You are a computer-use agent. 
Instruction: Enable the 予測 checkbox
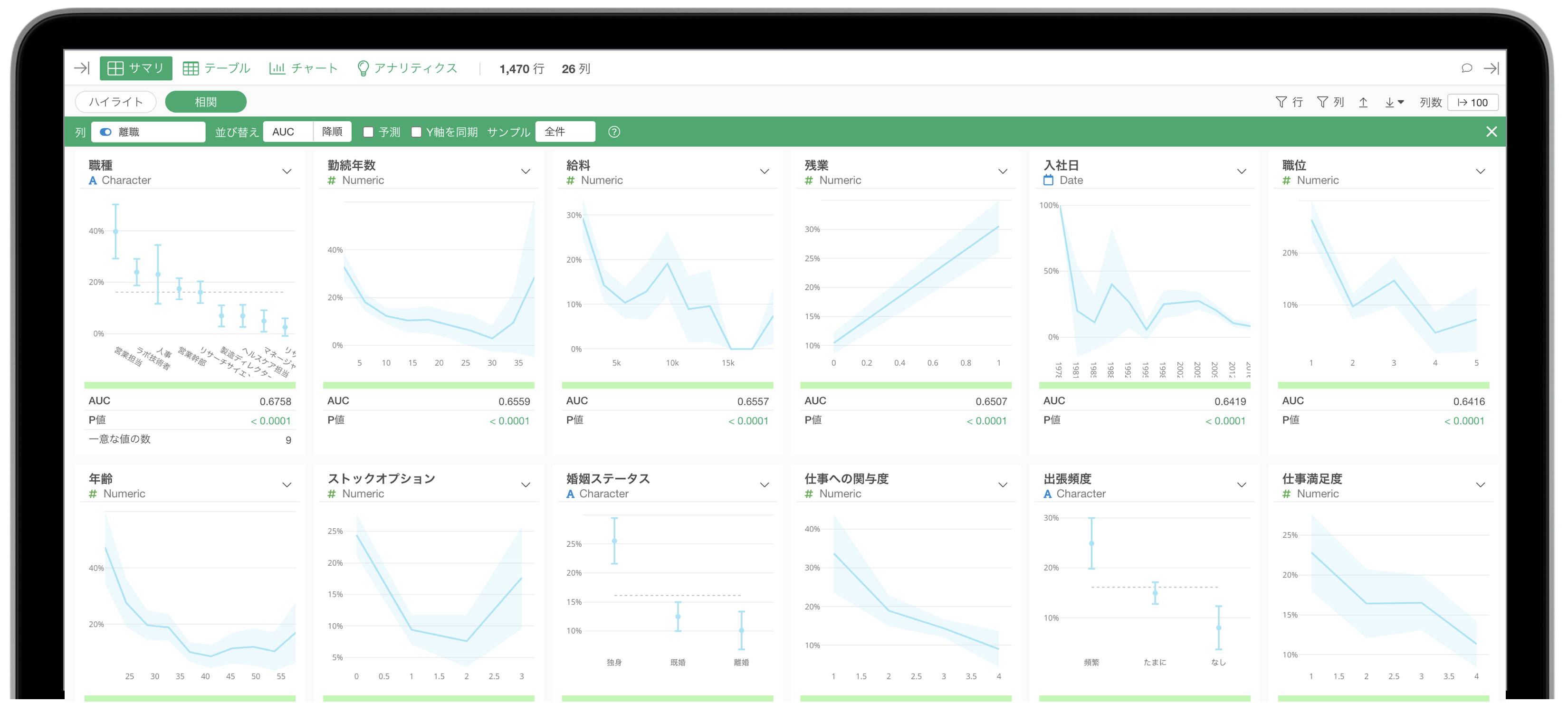[368, 132]
